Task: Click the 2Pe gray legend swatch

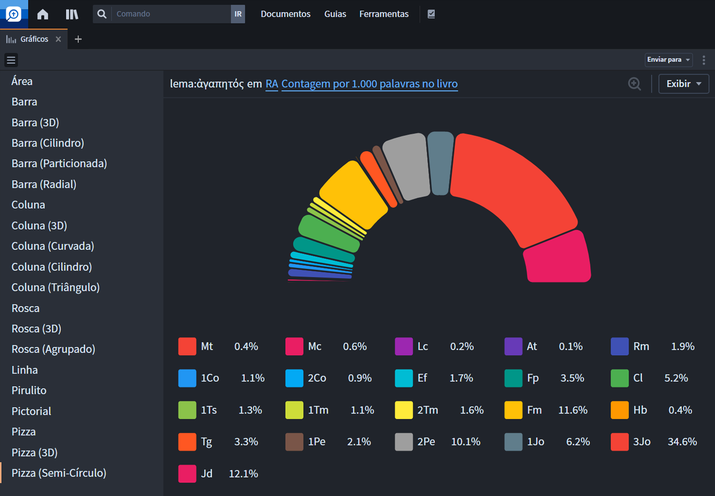Action: coord(404,442)
